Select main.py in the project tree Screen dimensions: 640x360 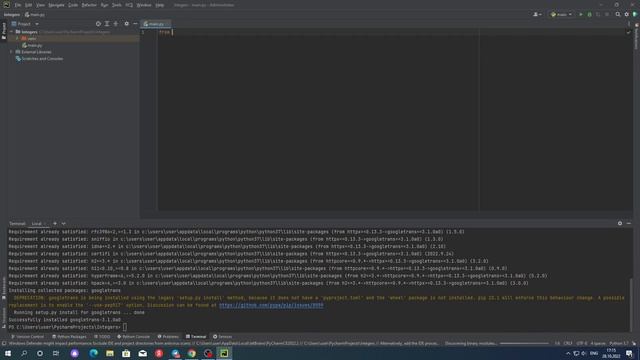32,45
